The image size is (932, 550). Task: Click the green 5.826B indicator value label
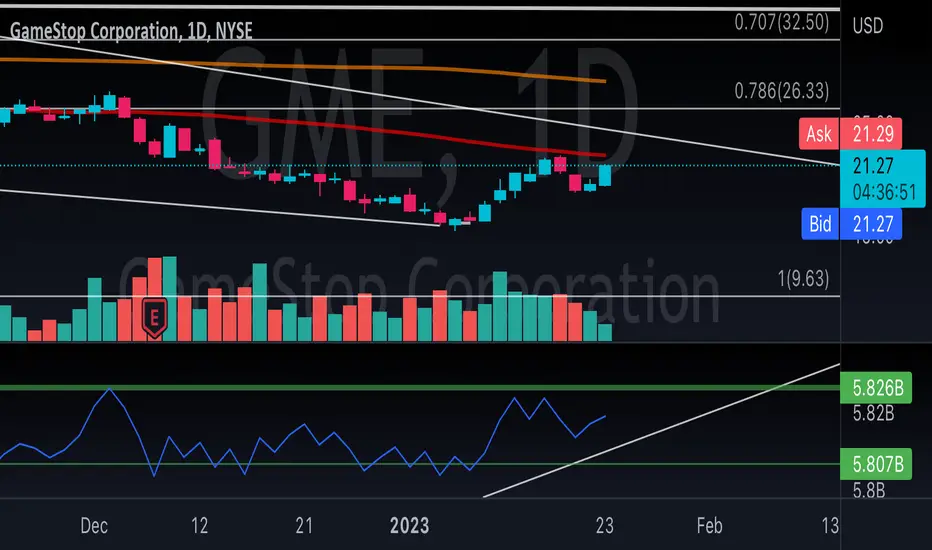pyautogui.click(x=876, y=388)
